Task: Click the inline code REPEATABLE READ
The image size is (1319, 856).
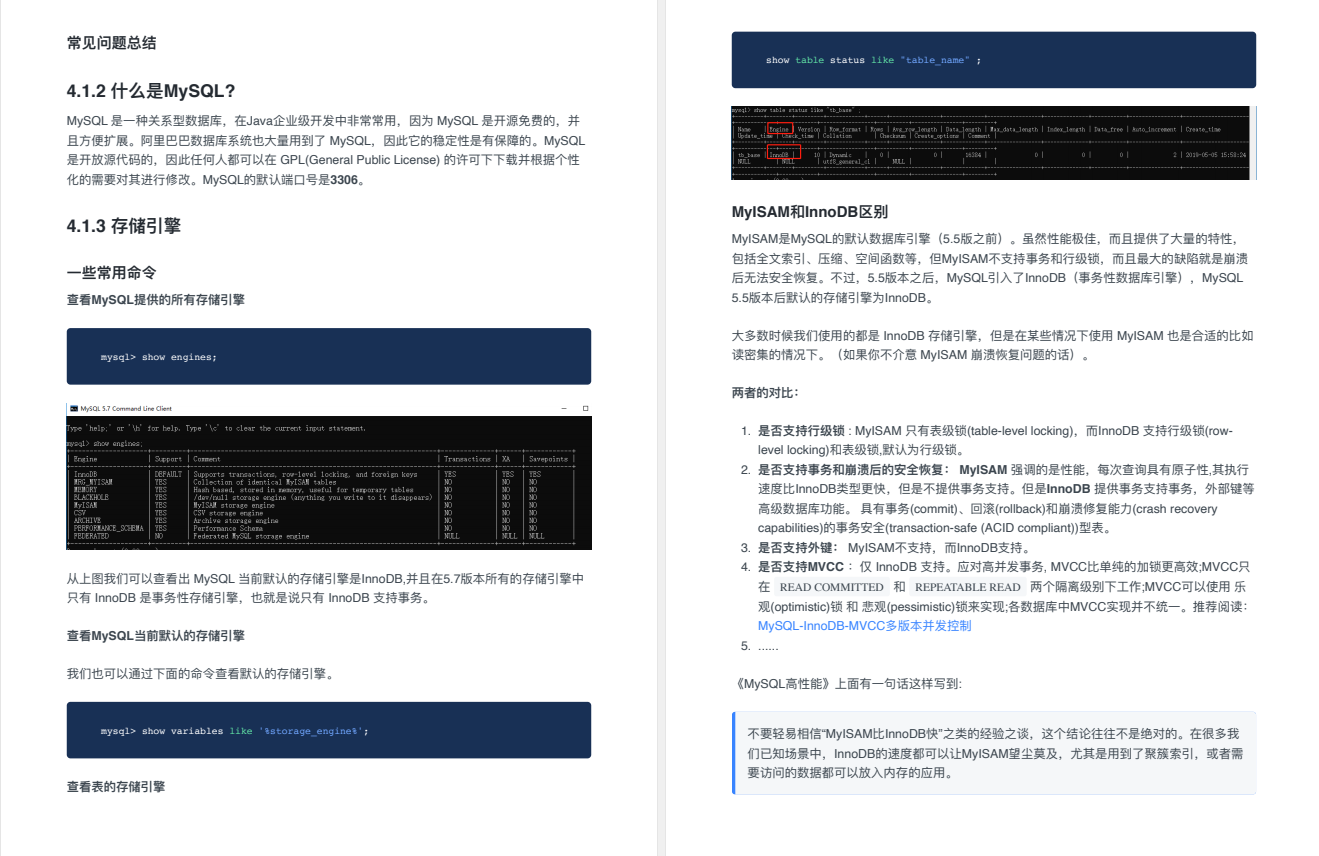Action: [968, 587]
